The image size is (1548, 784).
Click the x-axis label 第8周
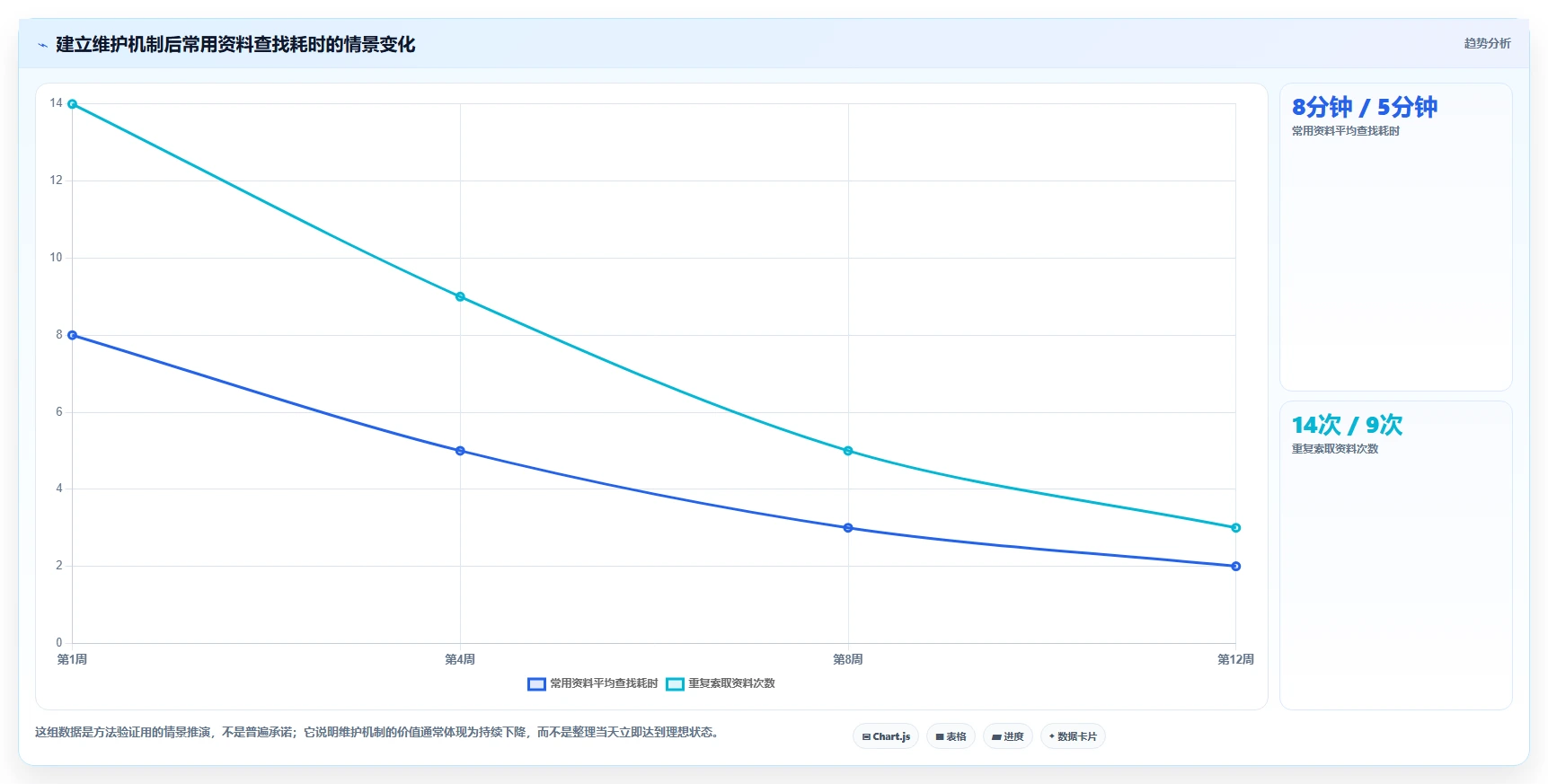click(848, 659)
